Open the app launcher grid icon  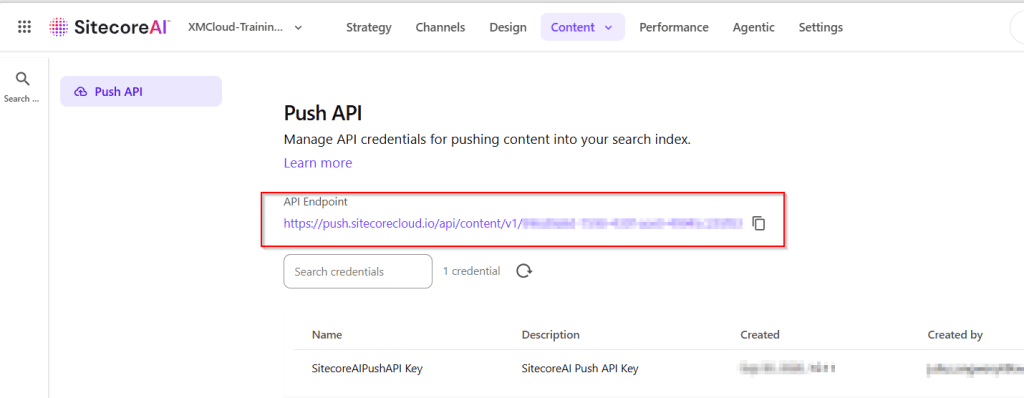(24, 27)
